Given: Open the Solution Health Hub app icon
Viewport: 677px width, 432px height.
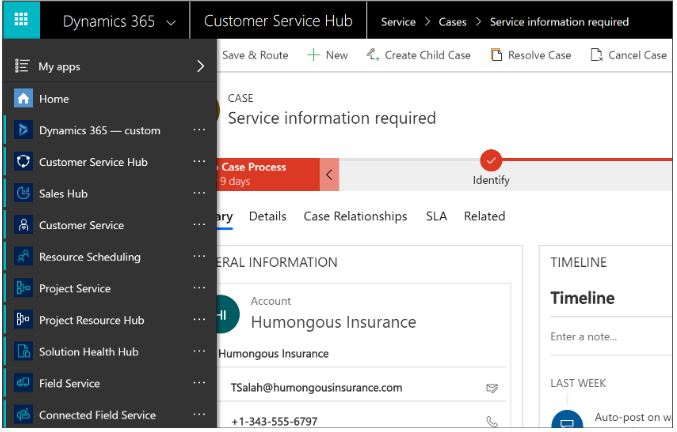Looking at the screenshot, I should [x=23, y=351].
